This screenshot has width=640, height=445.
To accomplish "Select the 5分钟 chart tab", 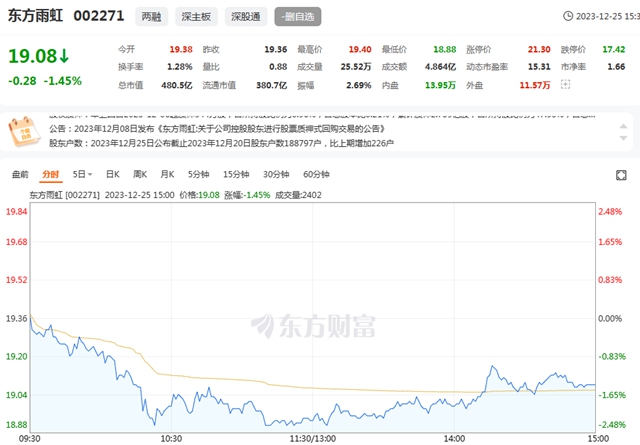I will pyautogui.click(x=198, y=174).
